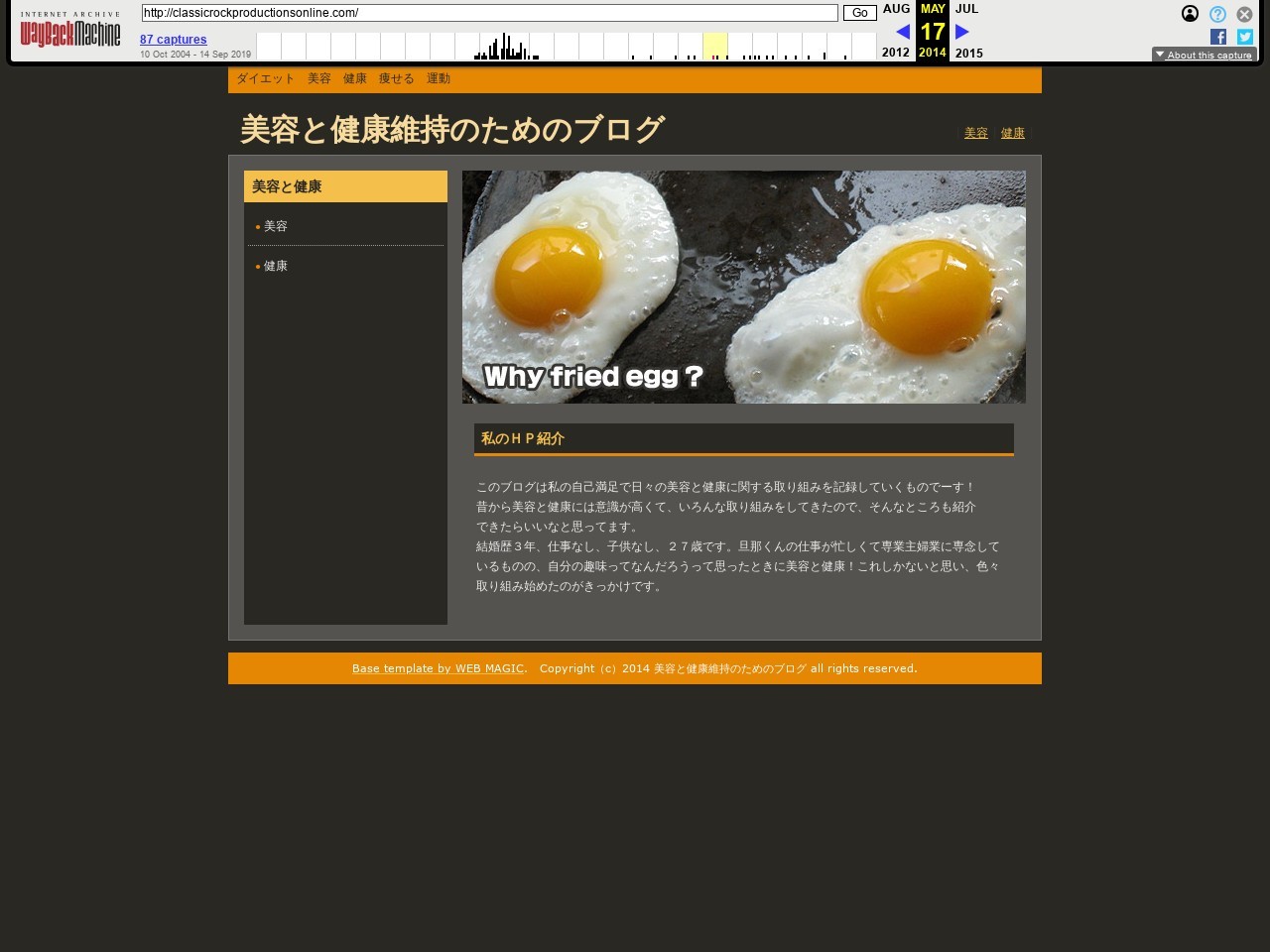Share capture on Facebook
1270x952 pixels.
coord(1218,37)
